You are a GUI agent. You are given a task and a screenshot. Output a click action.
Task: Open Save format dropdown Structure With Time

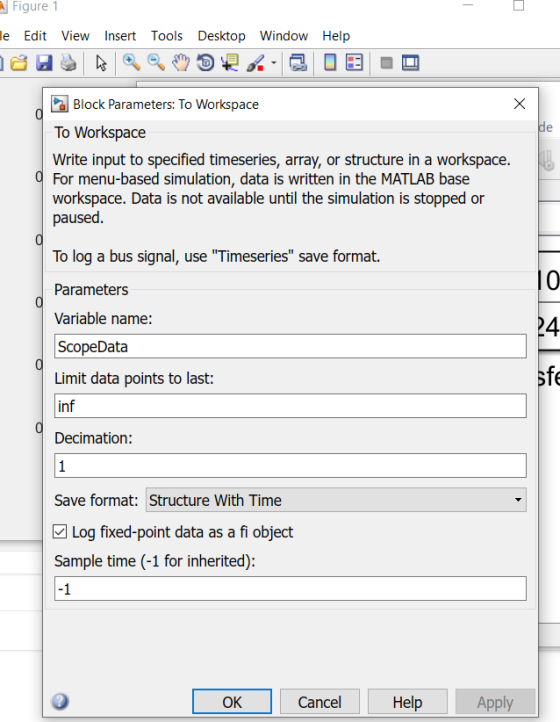coord(336,500)
